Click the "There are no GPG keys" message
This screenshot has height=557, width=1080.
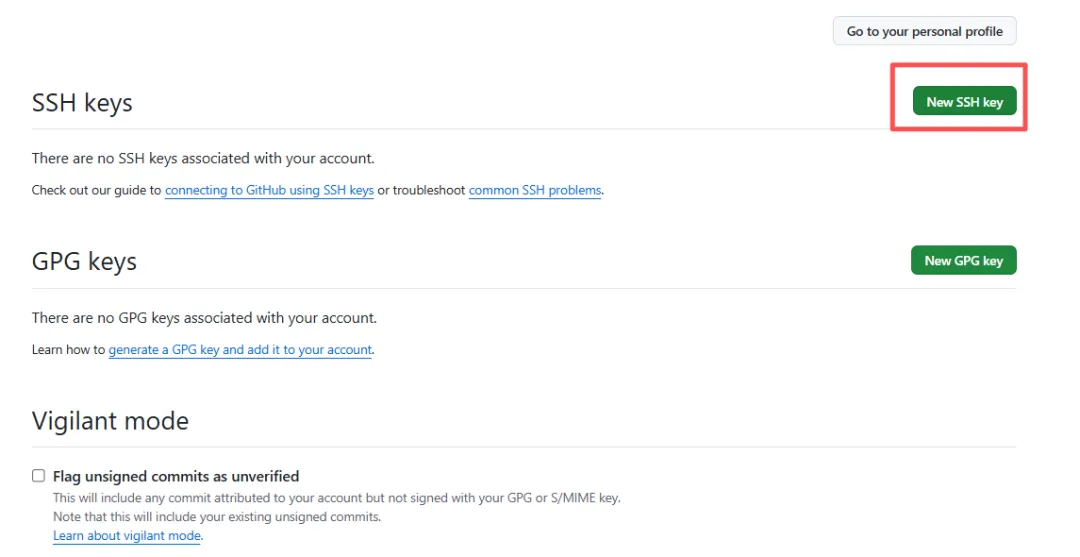click(204, 318)
